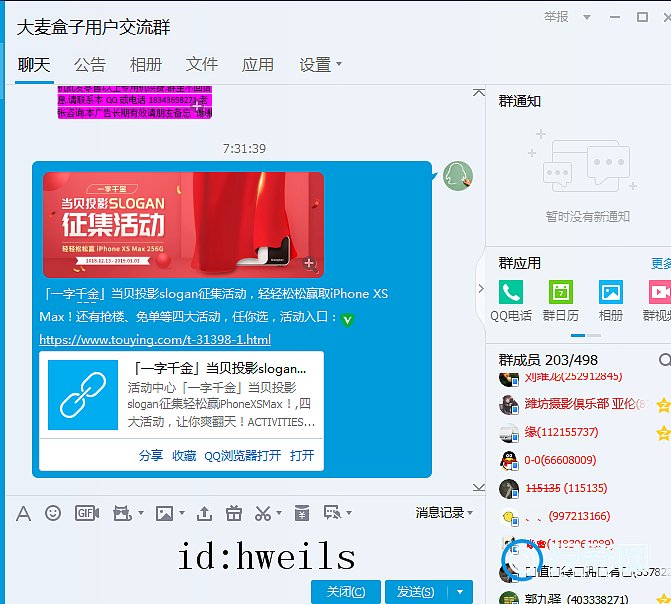Open dropdown beside the video clip icon

coord(141,512)
